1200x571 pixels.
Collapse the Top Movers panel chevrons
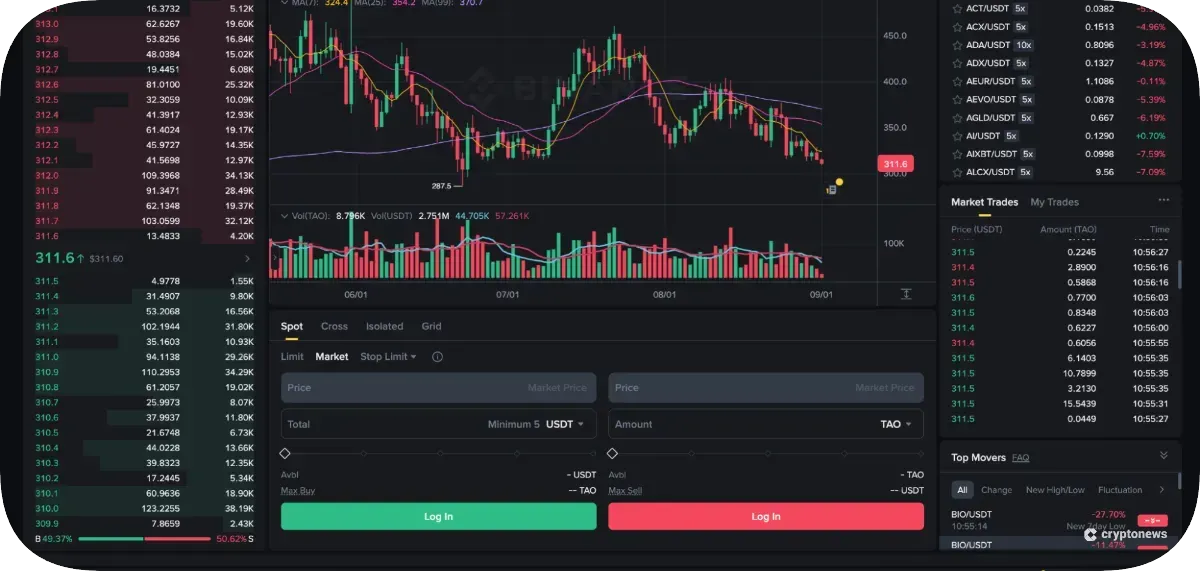[x=1163, y=456]
